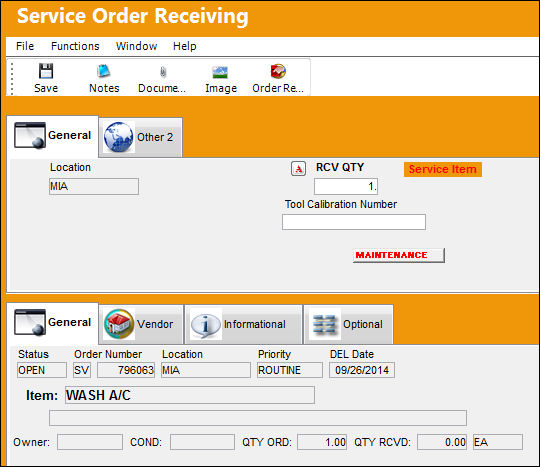Switch to the Vendor tab
This screenshot has height=467, width=540.
[x=141, y=324]
